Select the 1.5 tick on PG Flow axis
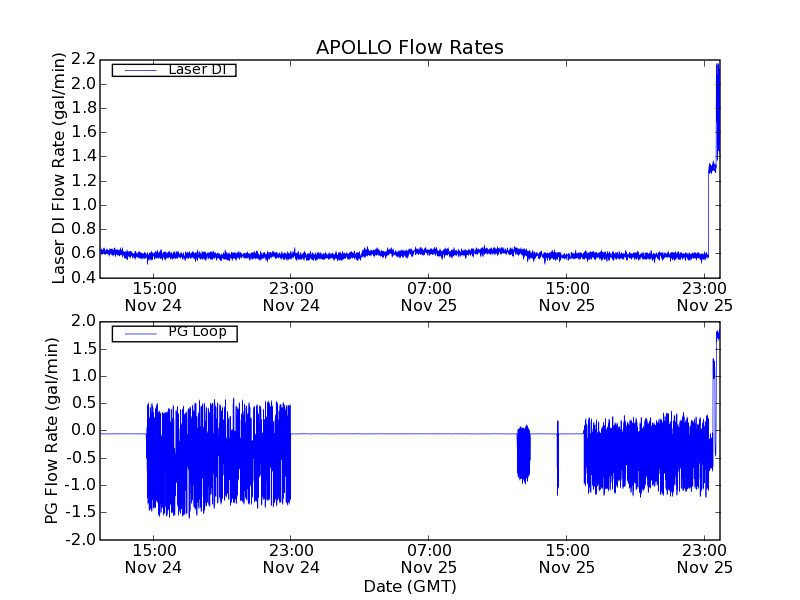The image size is (800, 600). (x=83, y=349)
